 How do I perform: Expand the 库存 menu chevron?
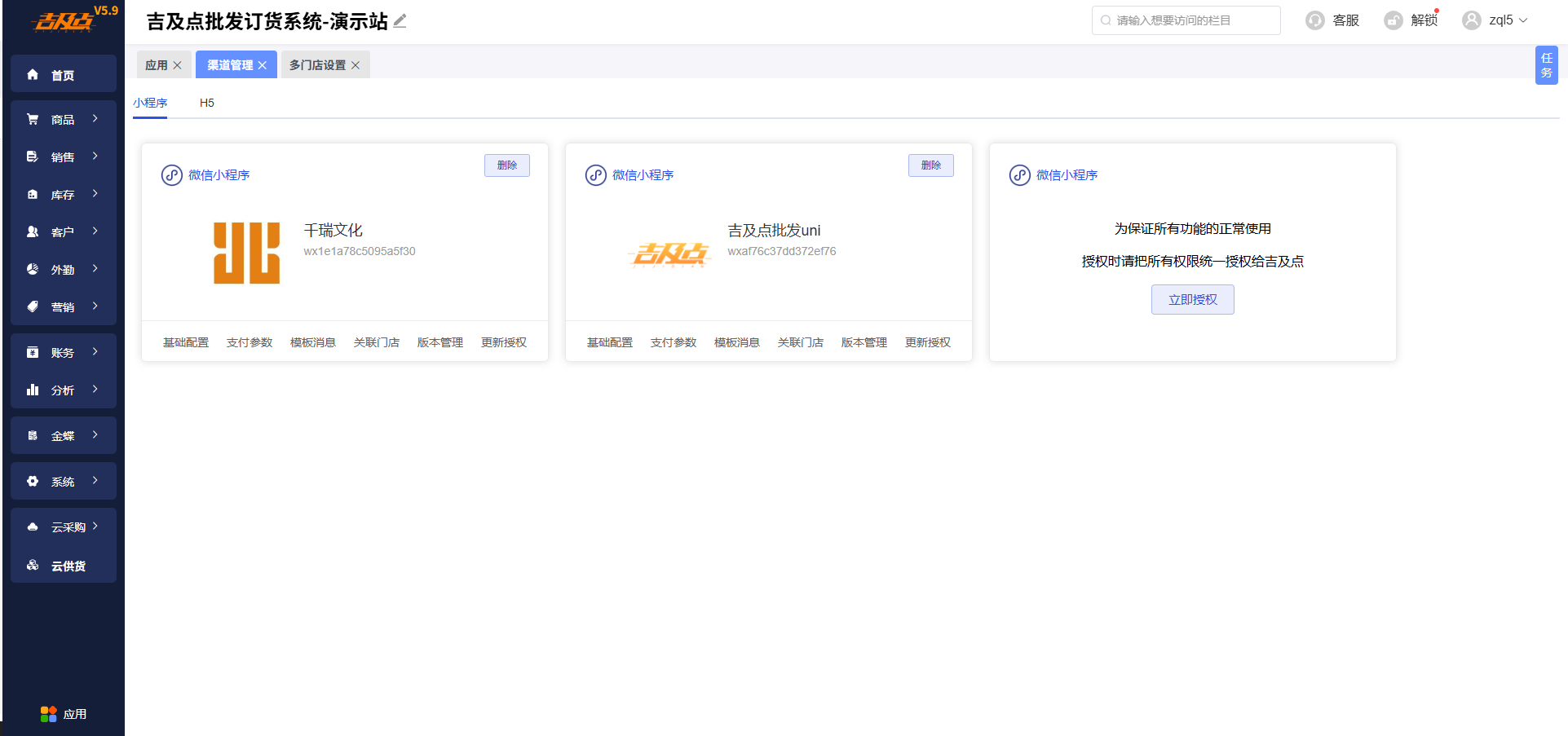coord(95,194)
